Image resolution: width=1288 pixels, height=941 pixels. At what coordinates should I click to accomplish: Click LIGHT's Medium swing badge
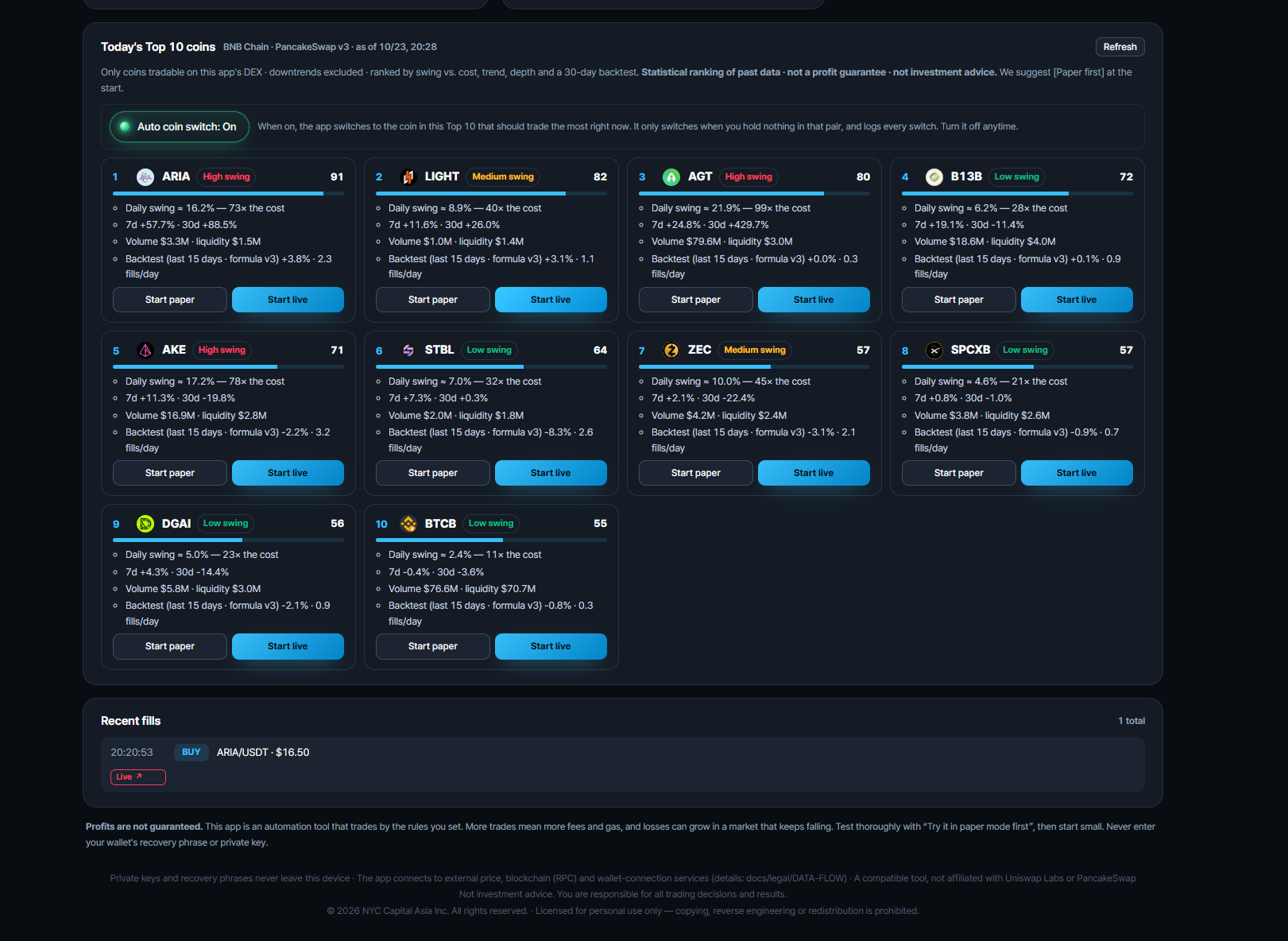(x=503, y=176)
